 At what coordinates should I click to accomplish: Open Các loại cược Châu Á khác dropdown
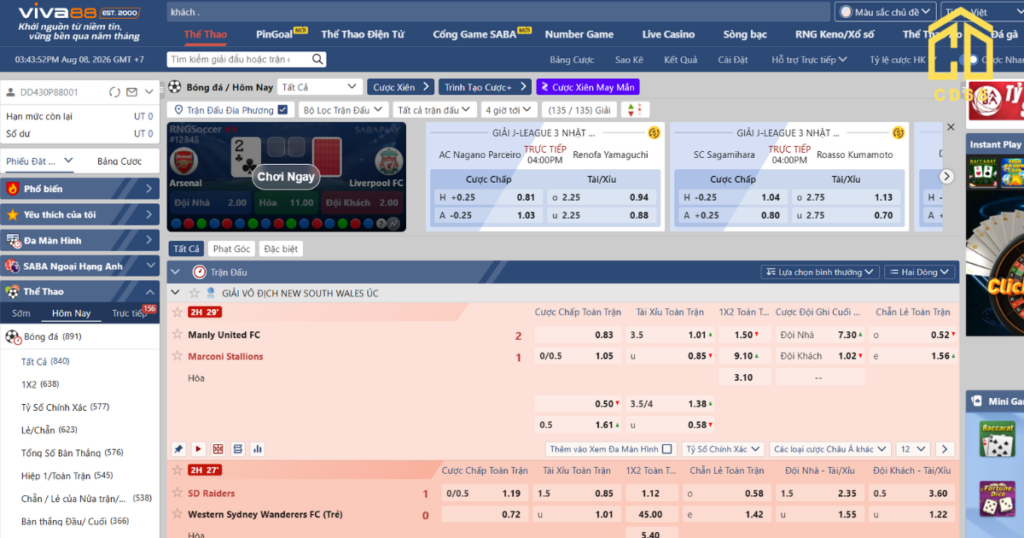pyautogui.click(x=829, y=449)
